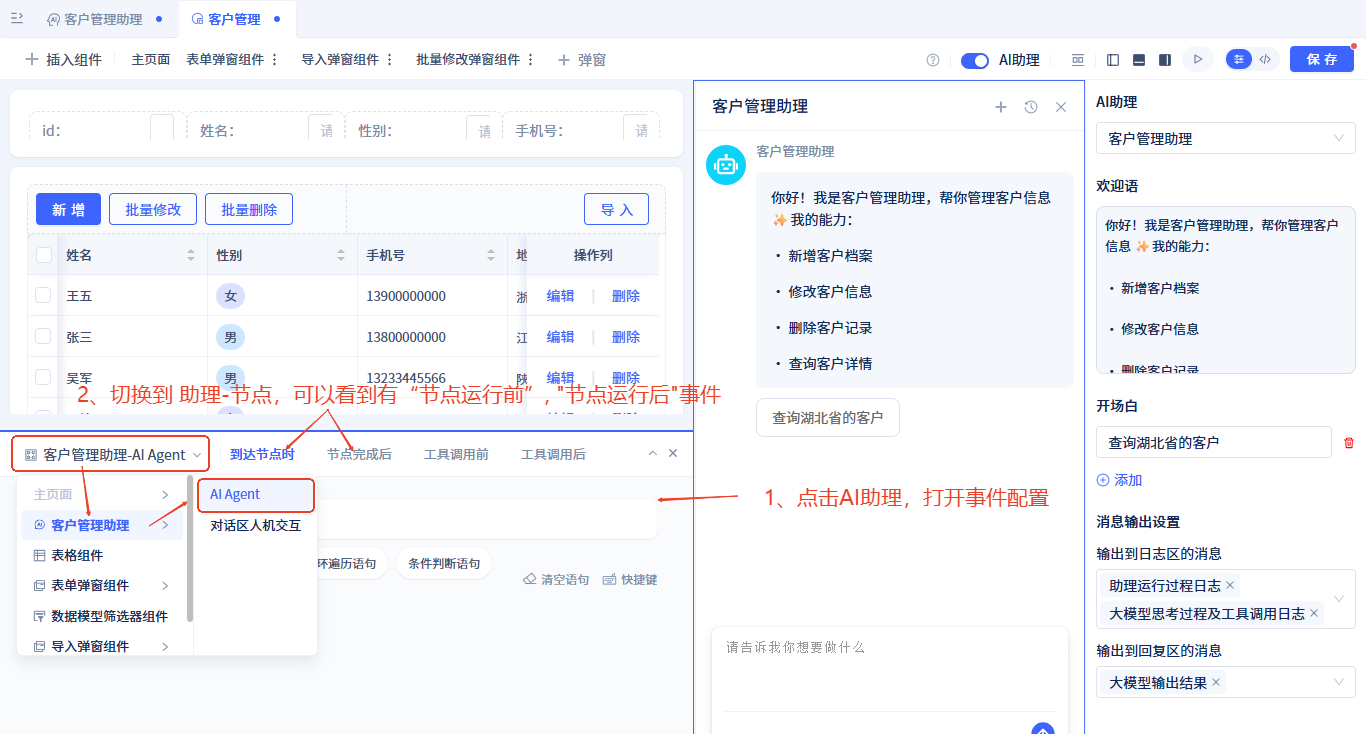Image resolution: width=1366 pixels, height=734 pixels.
Task: Toggle the right sidebar panel icon
Action: point(1165,60)
